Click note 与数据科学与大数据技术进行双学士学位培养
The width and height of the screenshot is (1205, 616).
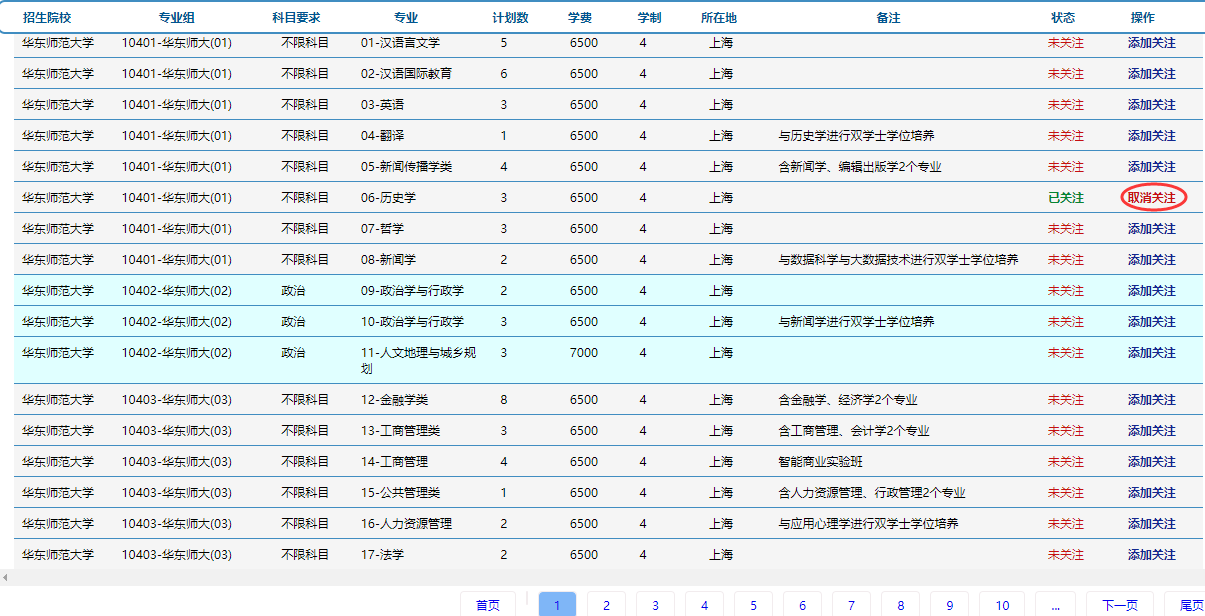(x=898, y=260)
